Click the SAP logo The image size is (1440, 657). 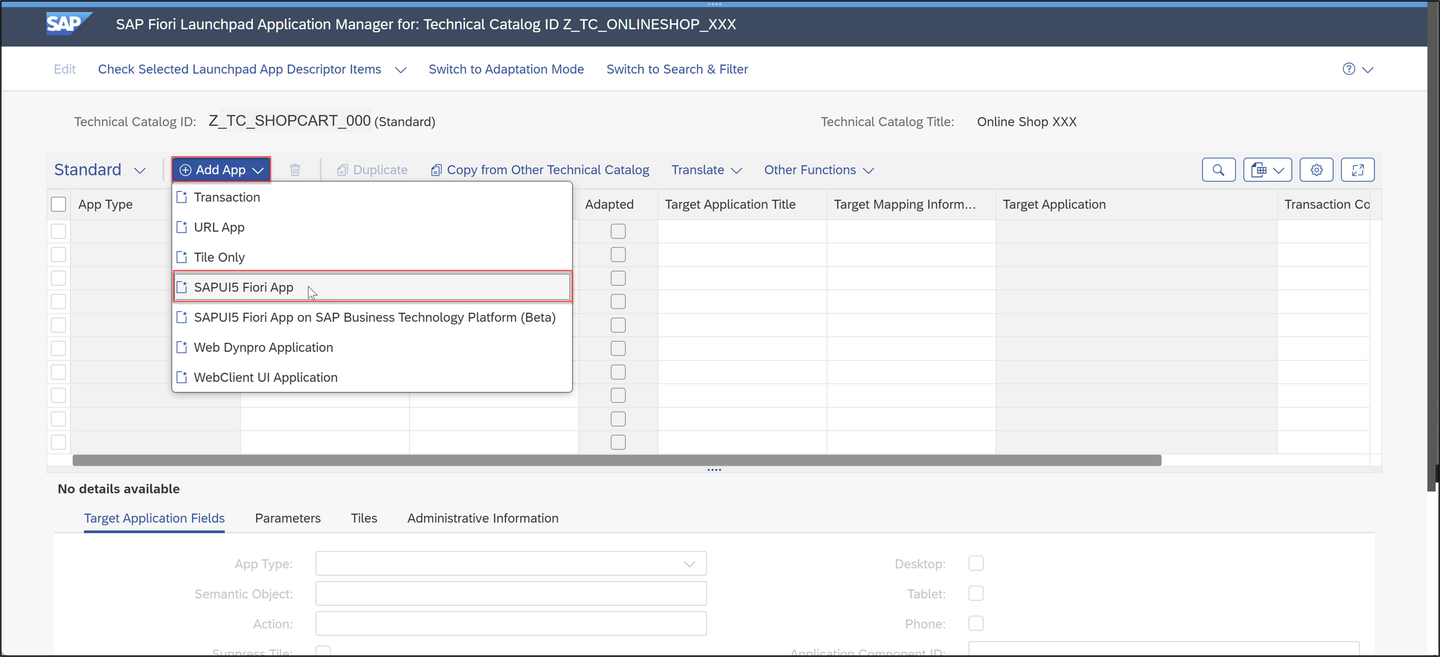pyautogui.click(x=69, y=24)
